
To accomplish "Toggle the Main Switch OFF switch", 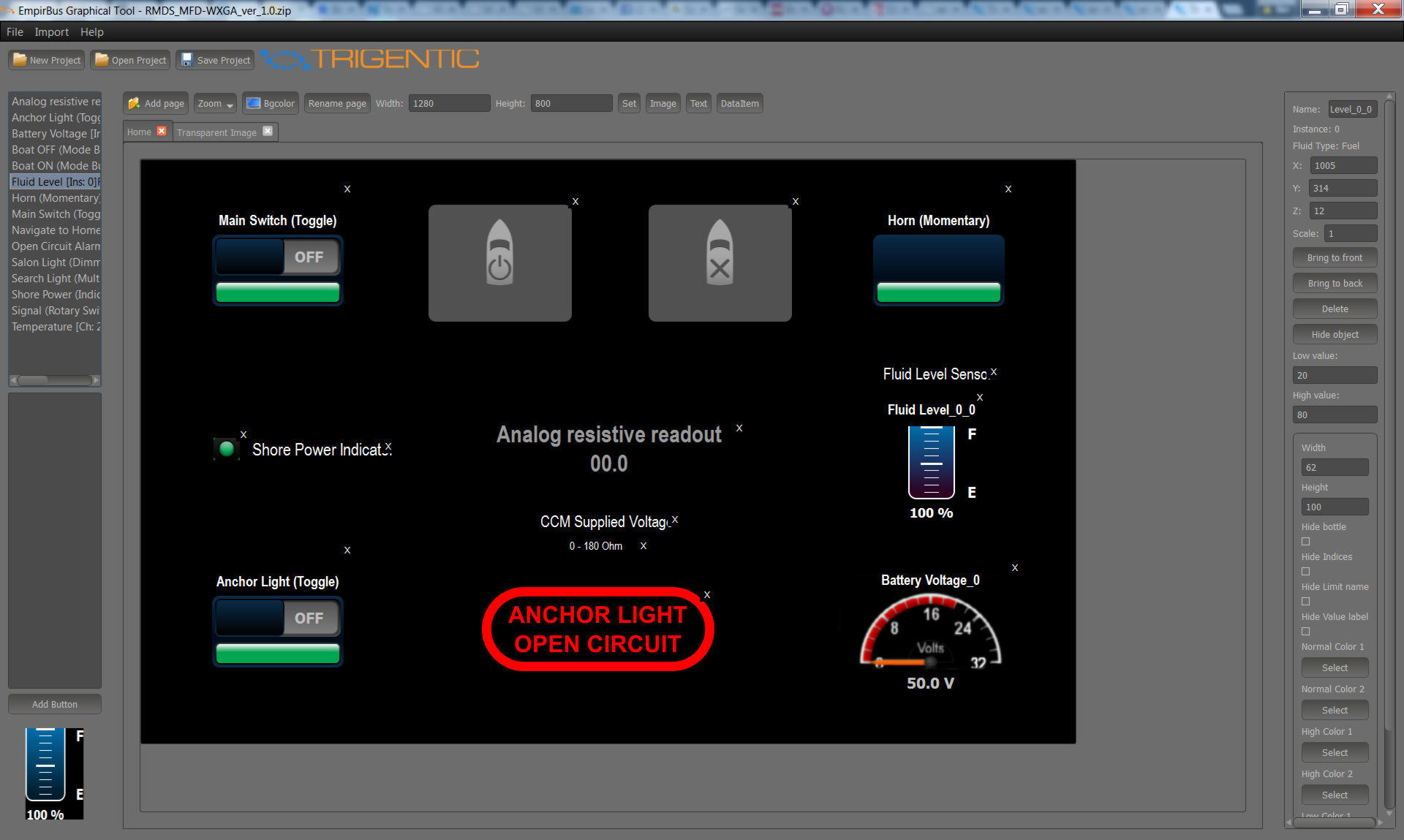I will point(278,257).
